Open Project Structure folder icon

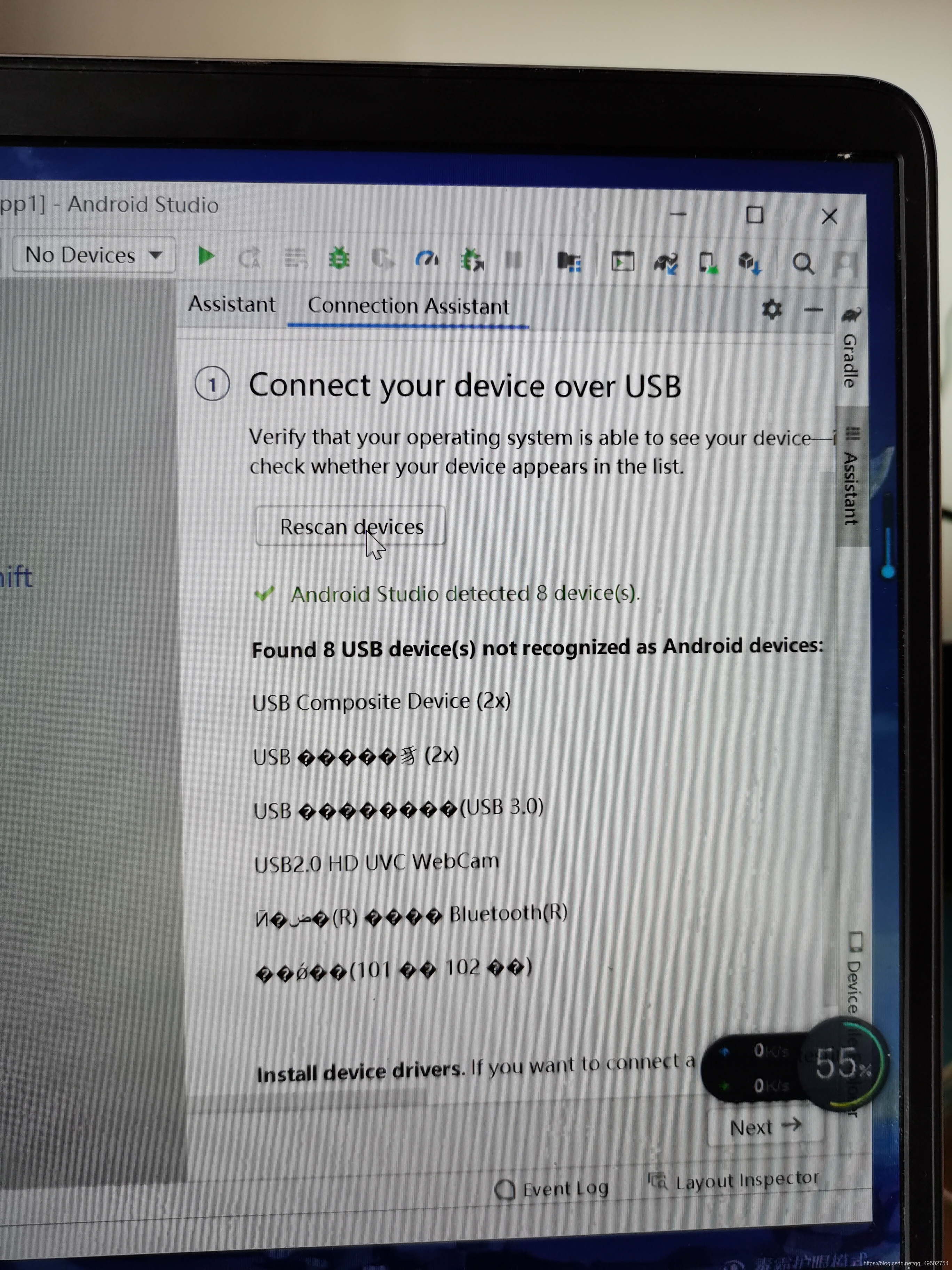point(569,262)
